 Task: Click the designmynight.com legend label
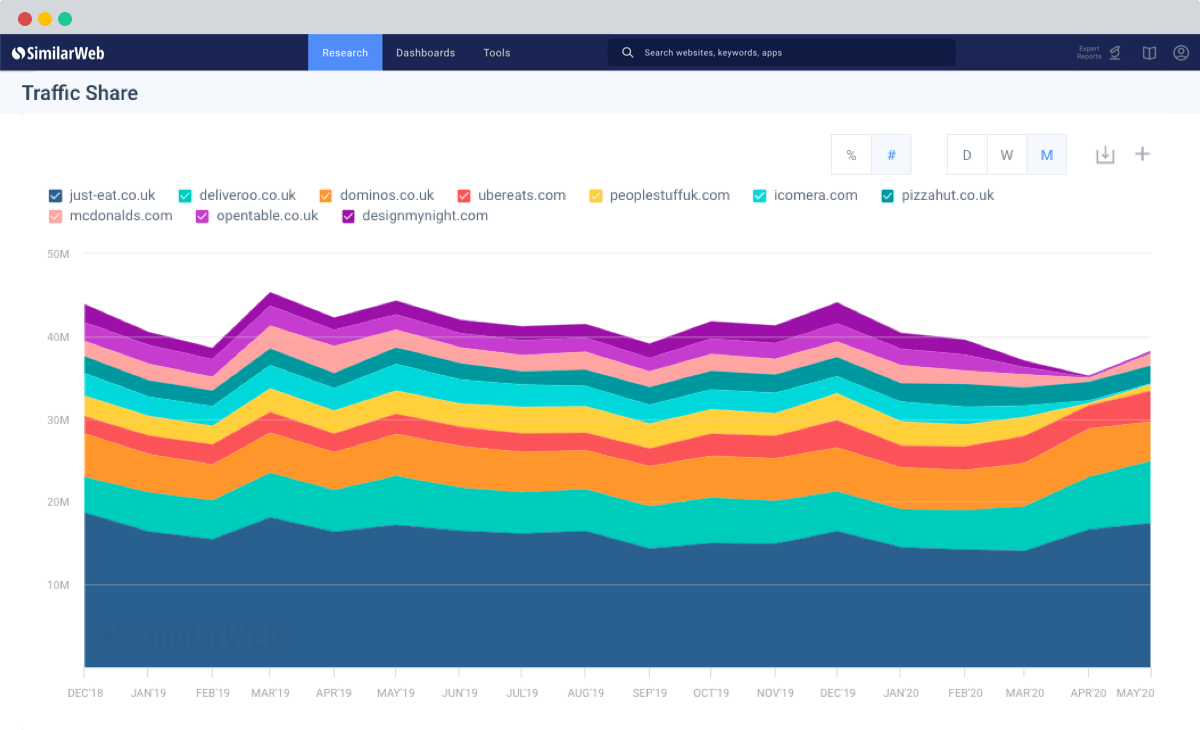tap(425, 216)
